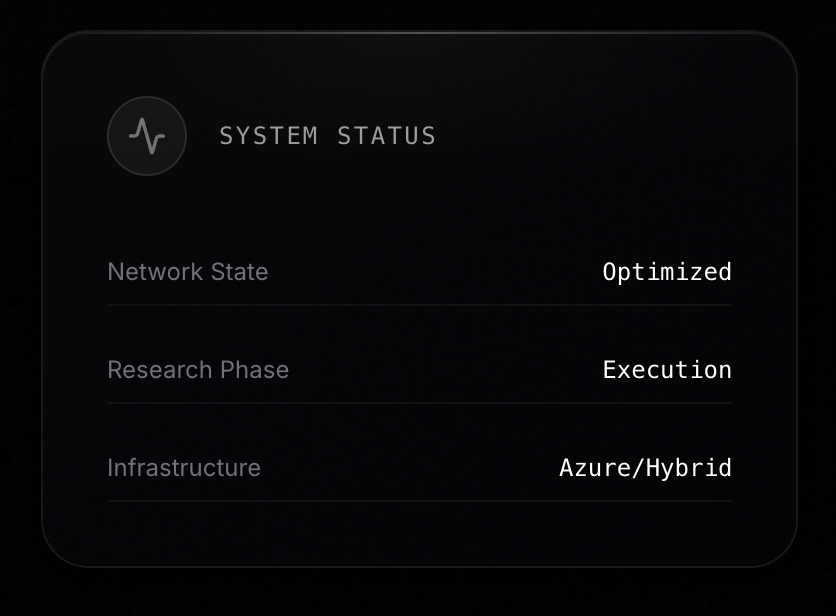Click the Azure/Hybrid infrastructure value

(x=645, y=468)
